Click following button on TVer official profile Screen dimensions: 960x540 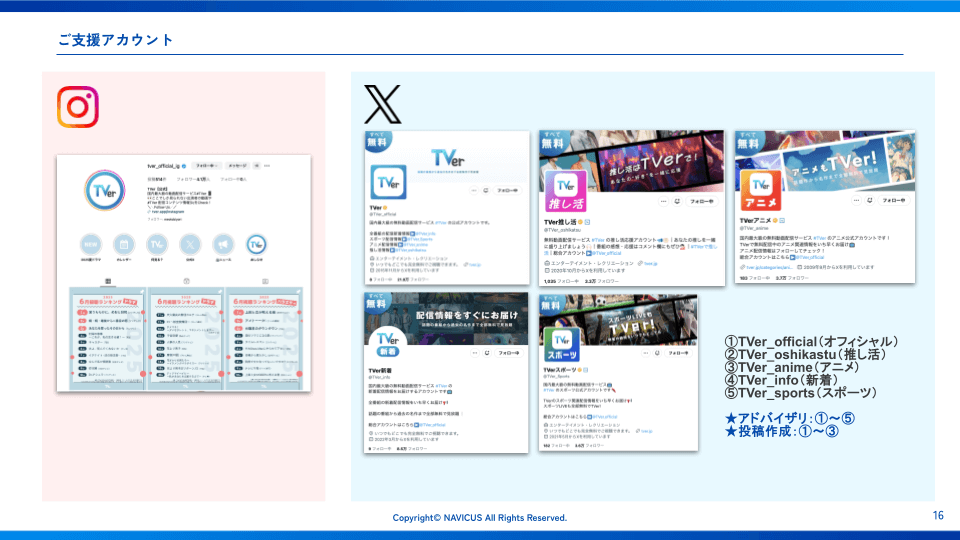pyautogui.click(x=508, y=190)
